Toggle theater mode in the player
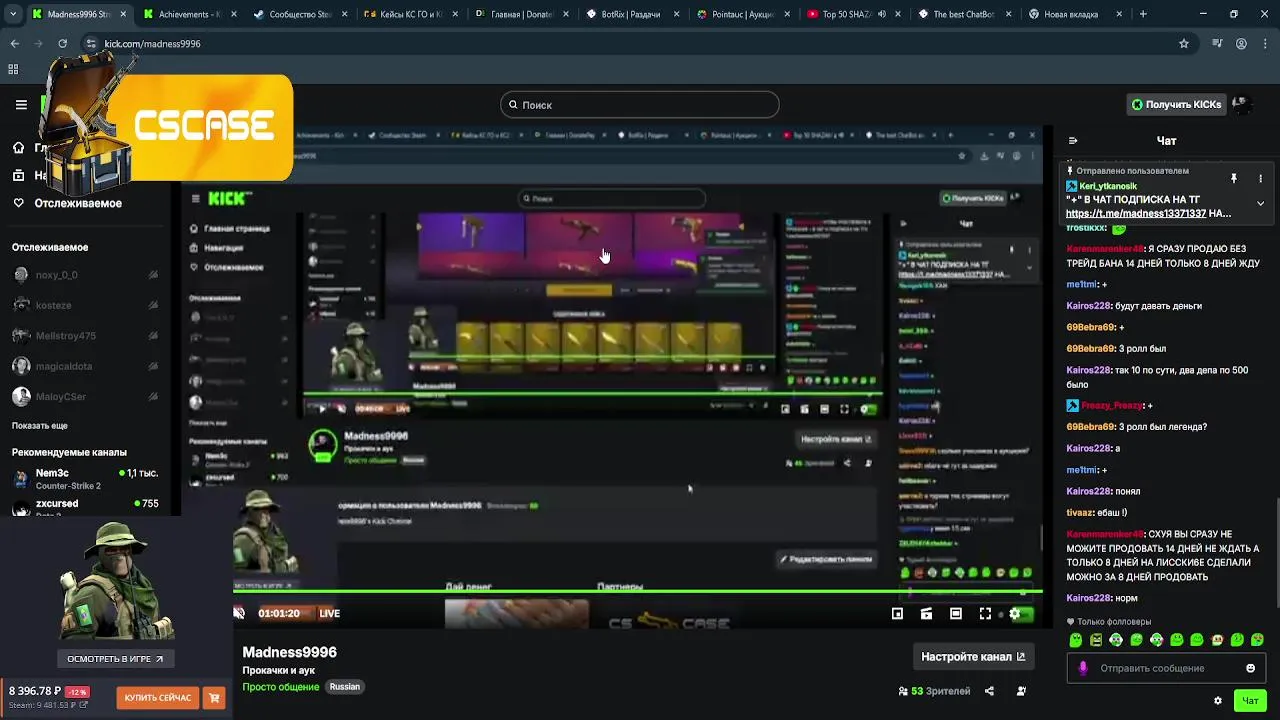This screenshot has width=1280, height=720. [956, 613]
